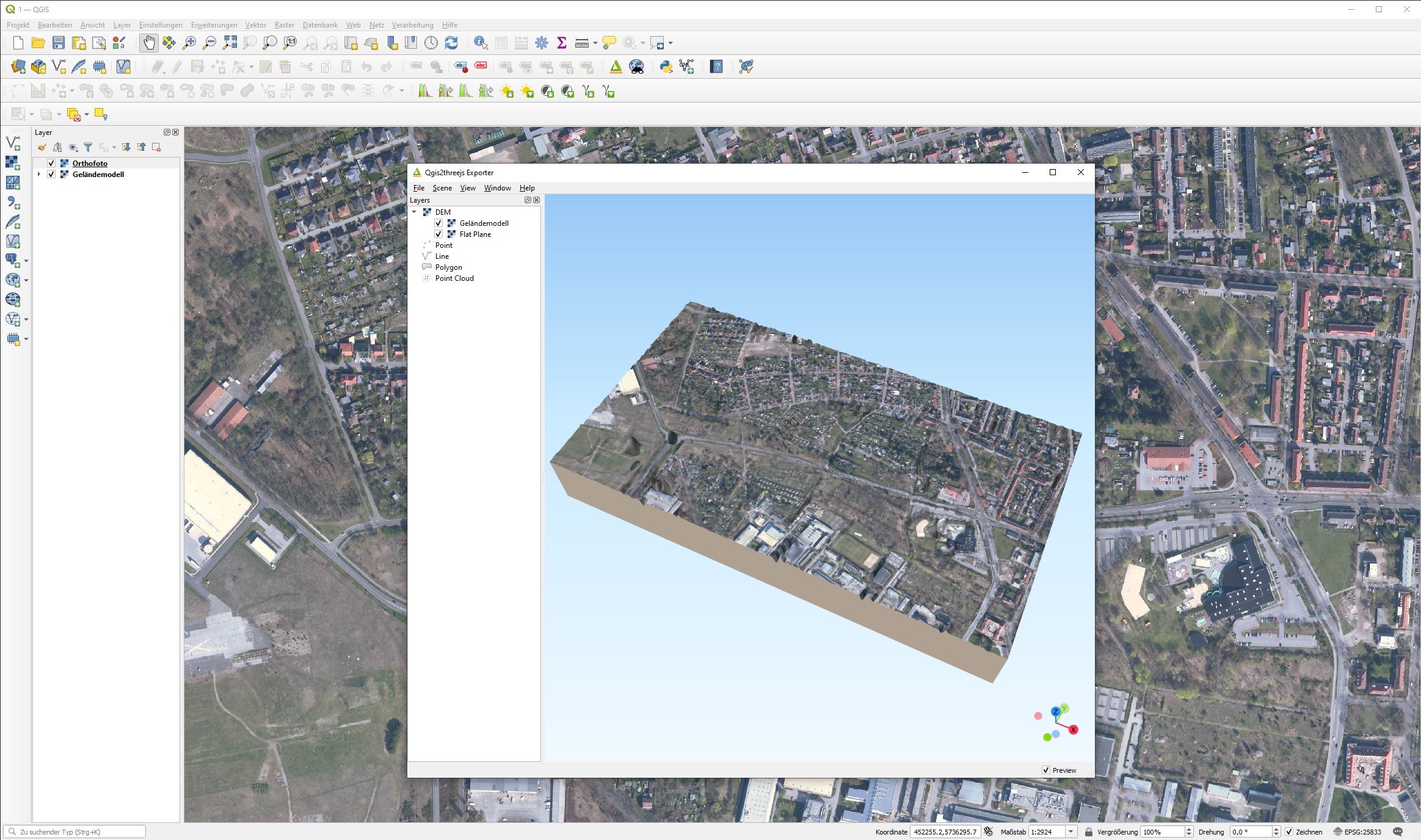Toggle Geländemodell checkbox under DEM

pos(438,223)
